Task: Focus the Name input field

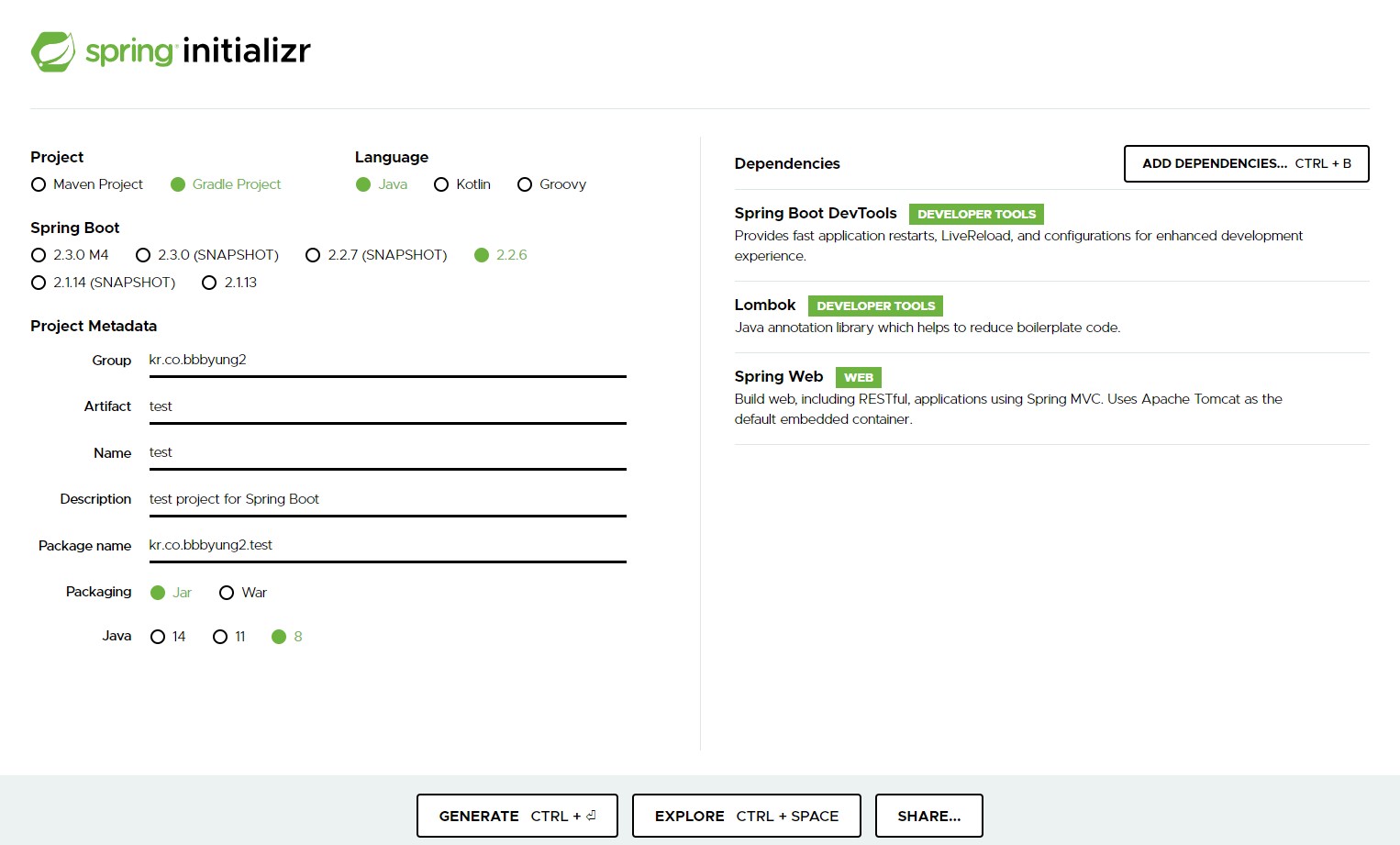Action: pyautogui.click(x=387, y=452)
